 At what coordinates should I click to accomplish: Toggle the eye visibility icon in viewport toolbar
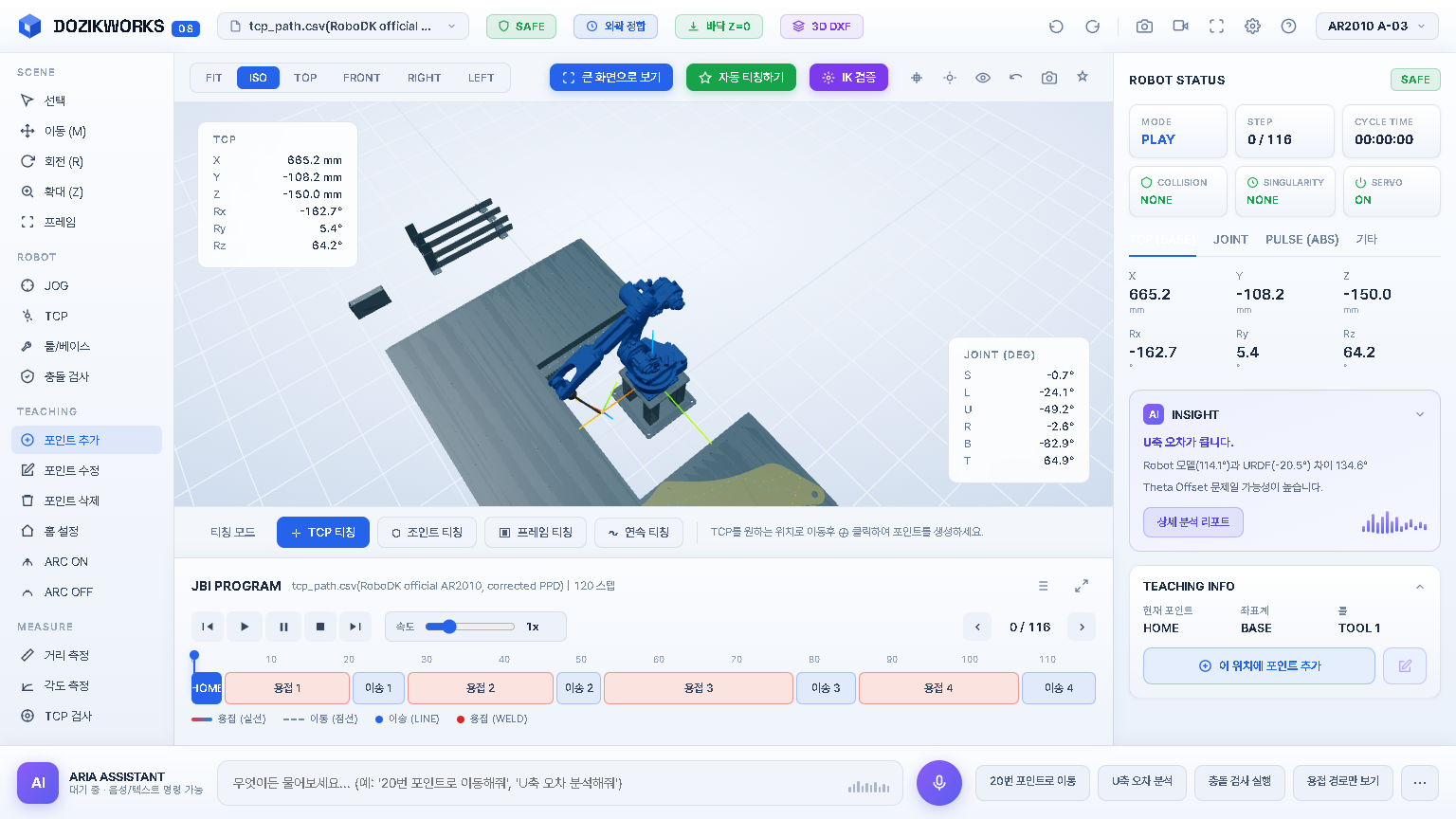point(983,78)
